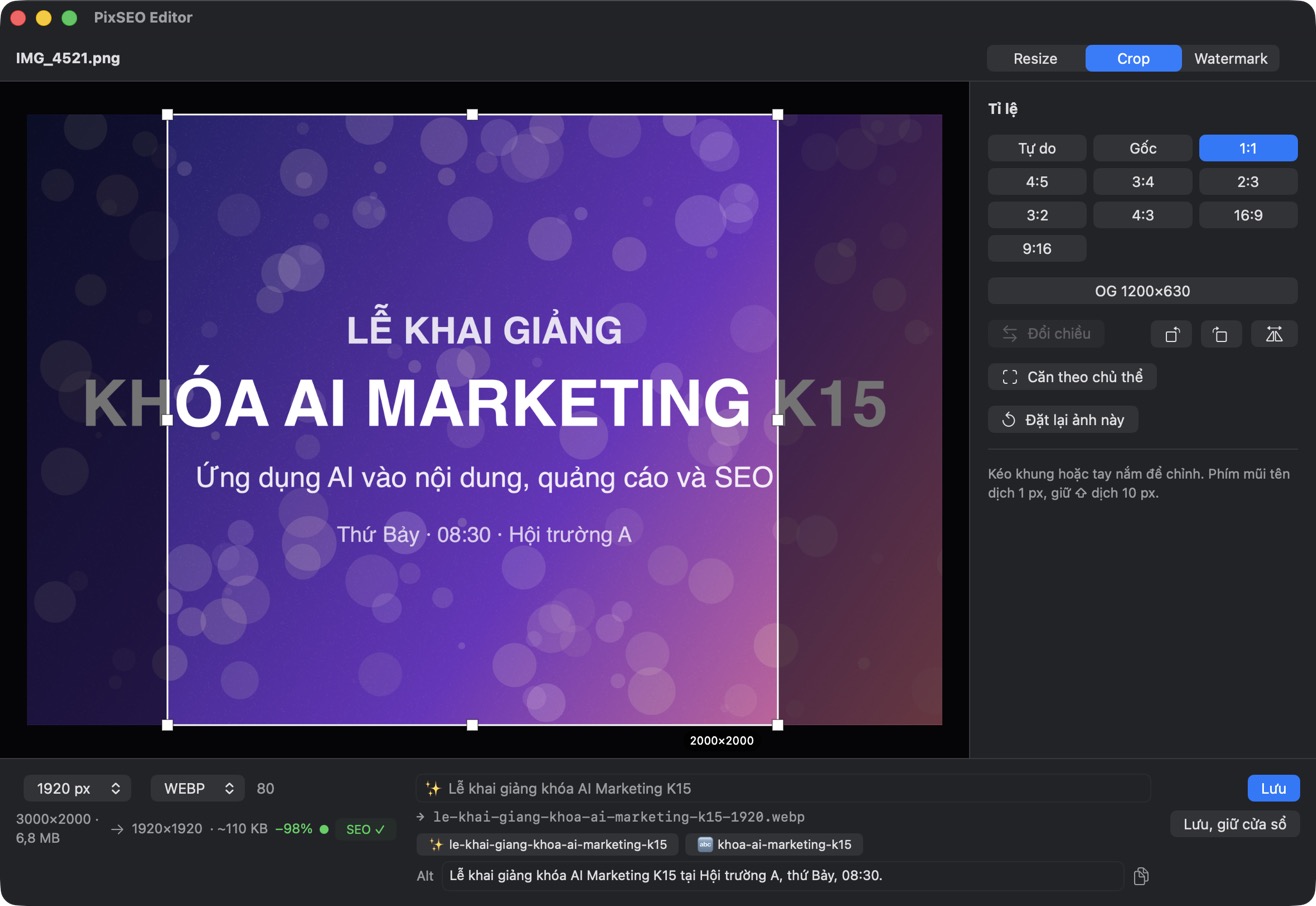Screen dimensions: 1316x906
Task: Copy the alt text with the clipboard icon
Action: pyautogui.click(x=1141, y=876)
